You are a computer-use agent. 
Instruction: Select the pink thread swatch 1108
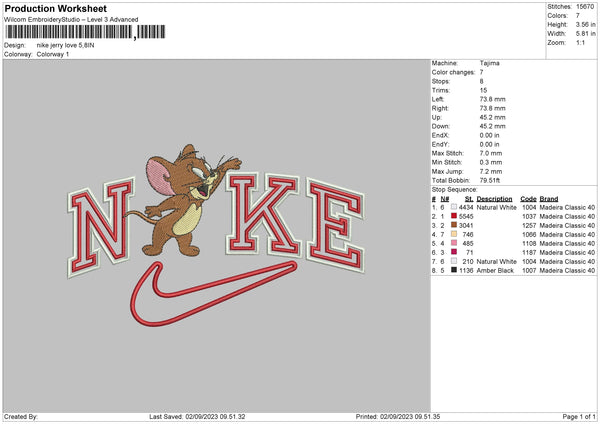[x=454, y=243]
